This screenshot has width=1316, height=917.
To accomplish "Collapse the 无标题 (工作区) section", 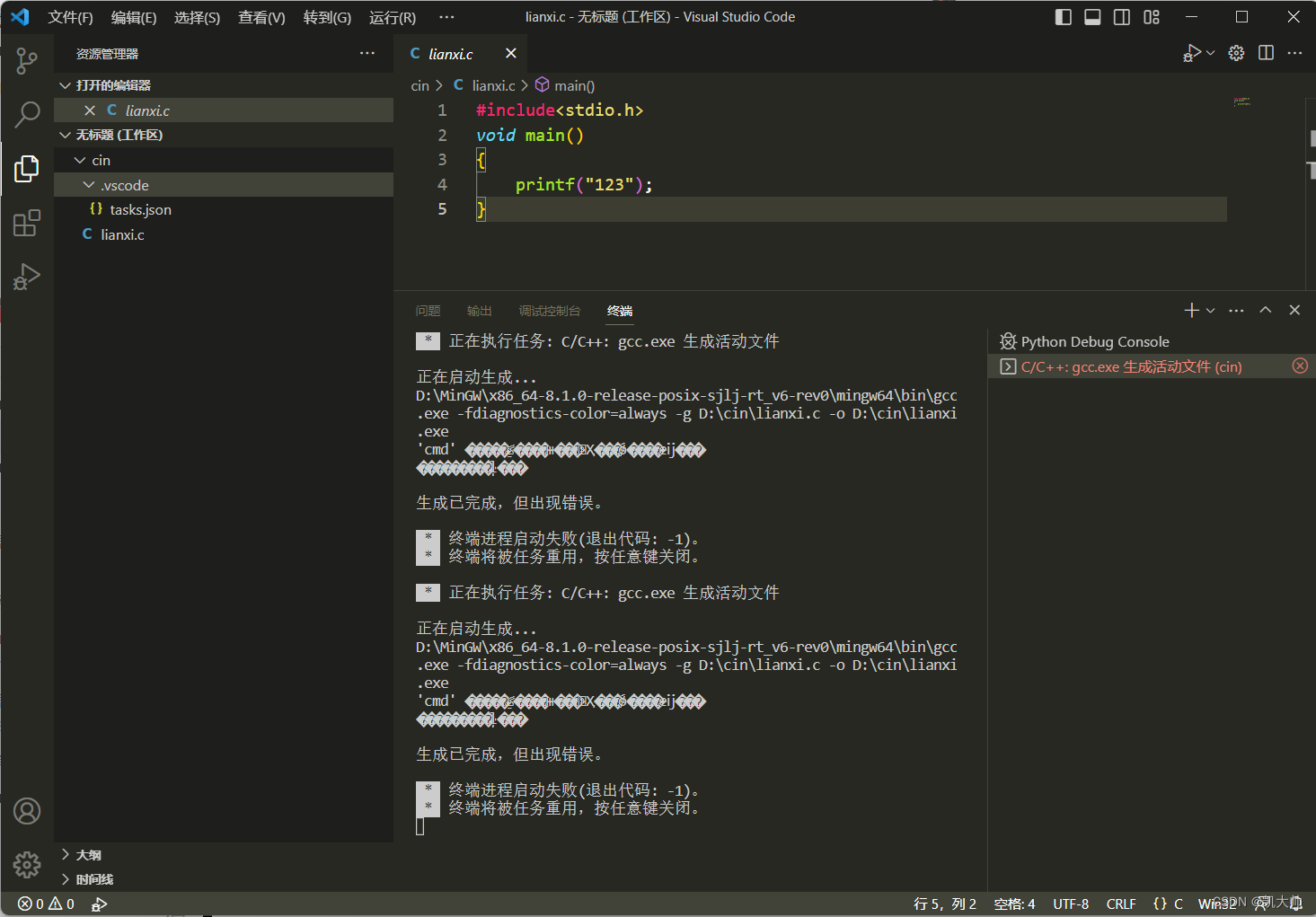I will coord(224,135).
